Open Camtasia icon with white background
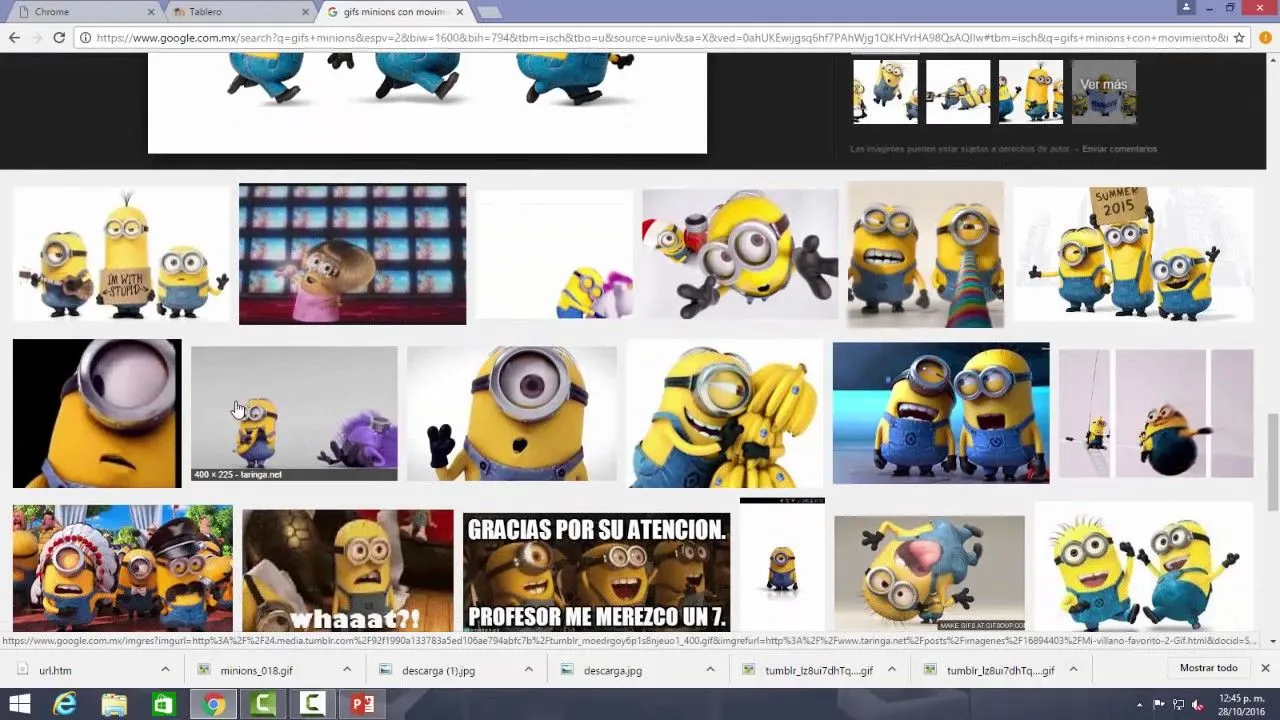Image resolution: width=1280 pixels, height=720 pixels. tap(312, 704)
